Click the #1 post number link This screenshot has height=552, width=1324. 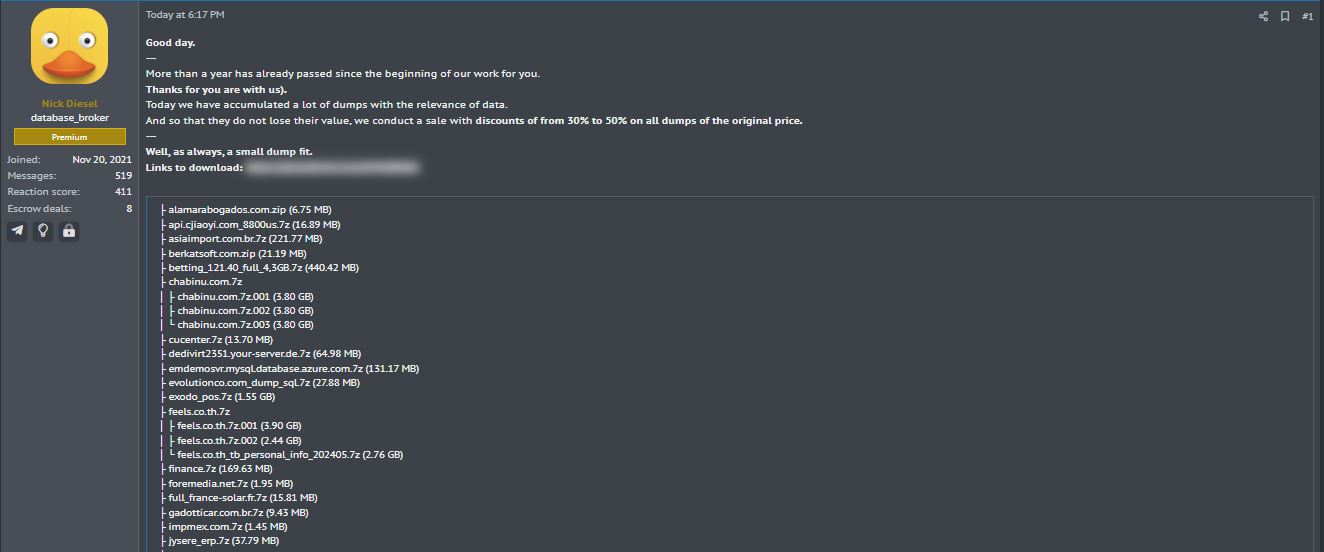point(1307,16)
